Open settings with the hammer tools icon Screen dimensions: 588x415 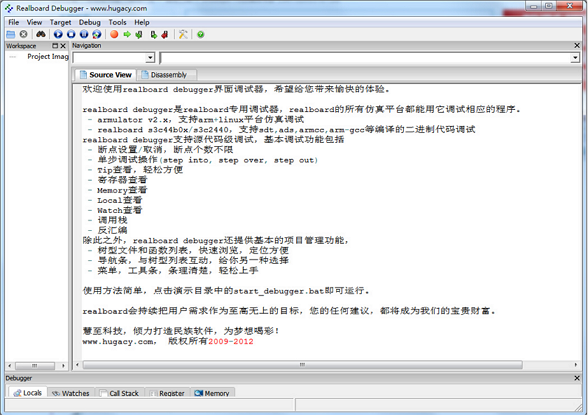[x=183, y=34]
